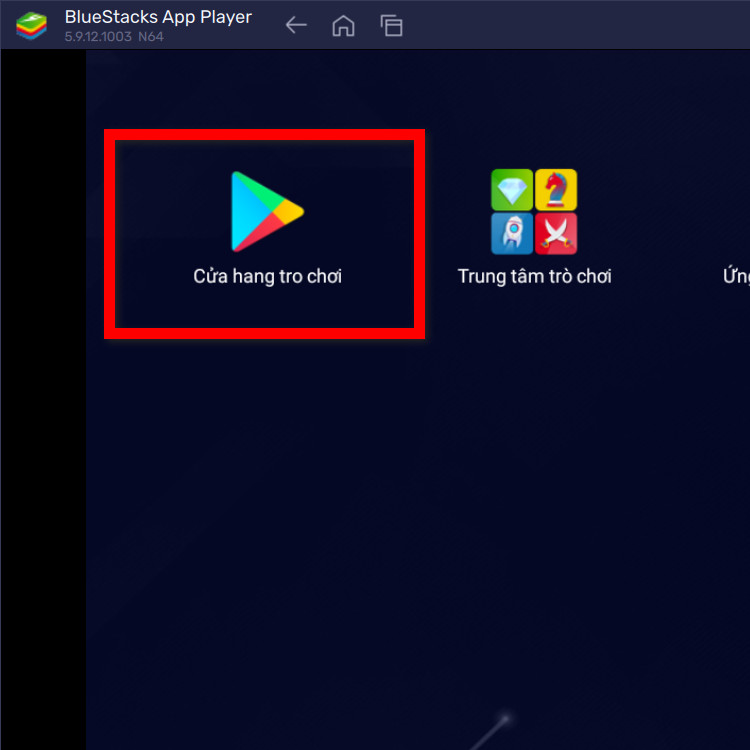Click the version text 5.9.12.1003 N64
The height and width of the screenshot is (750, 750).
point(114,37)
